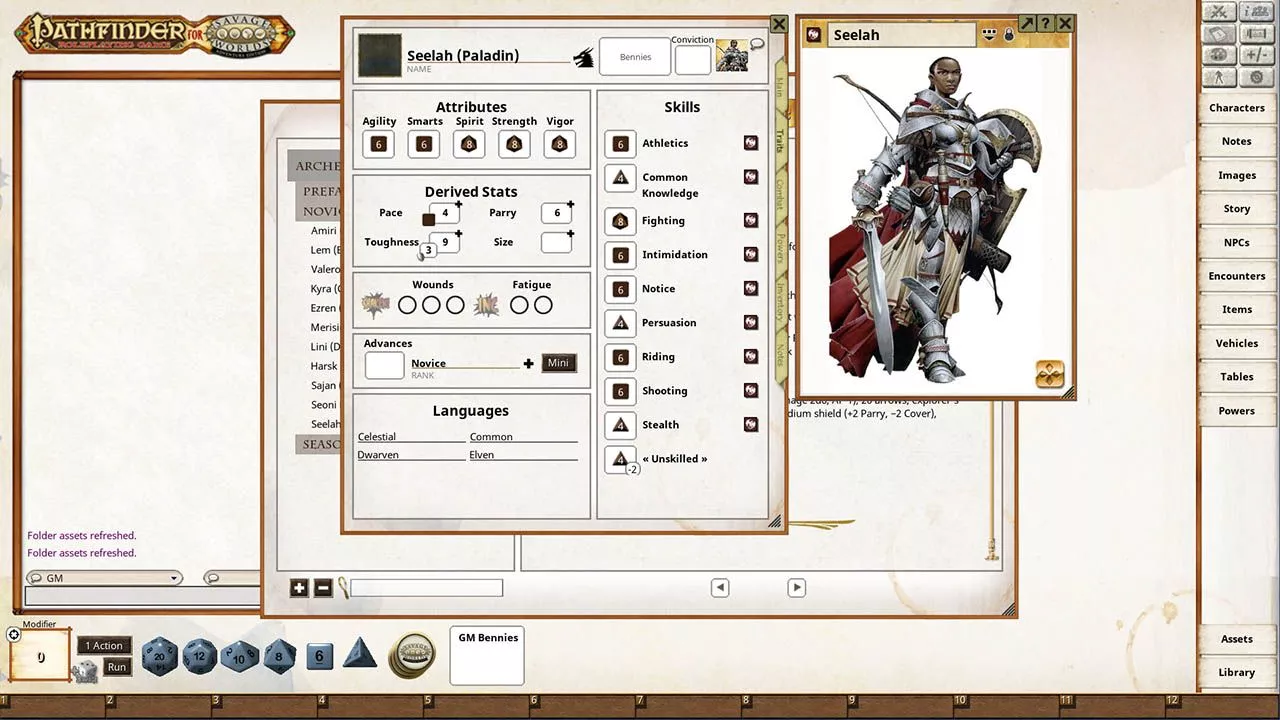
Task: Collapse all entries with the minus button
Action: (323, 588)
